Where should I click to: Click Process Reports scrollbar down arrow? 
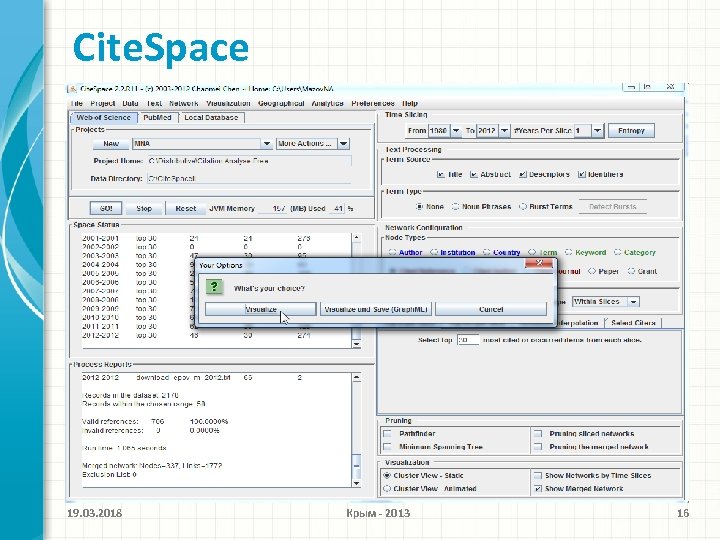(x=356, y=483)
